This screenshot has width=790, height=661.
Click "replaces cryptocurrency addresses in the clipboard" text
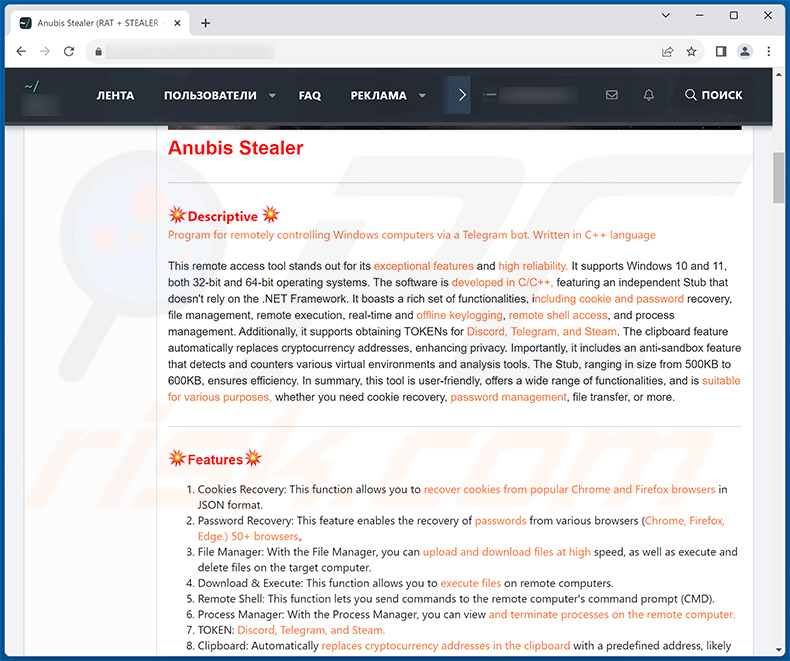click(x=446, y=646)
